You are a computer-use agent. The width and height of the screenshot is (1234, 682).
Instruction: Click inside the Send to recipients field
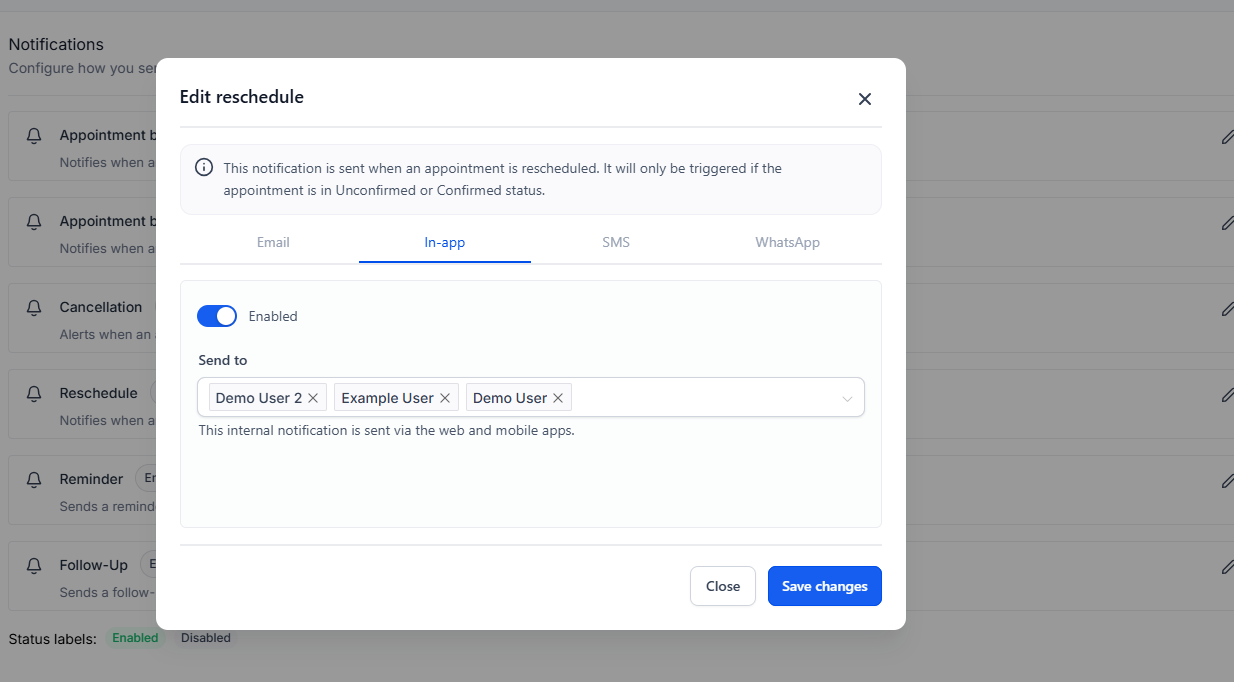(700, 398)
